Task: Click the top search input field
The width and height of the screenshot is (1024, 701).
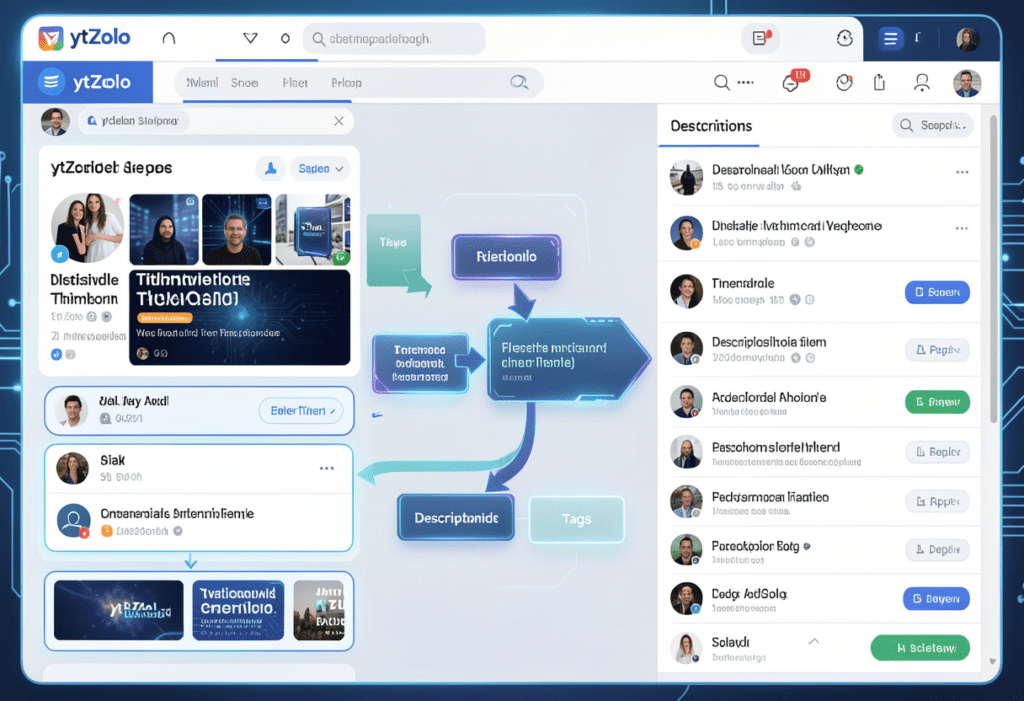Action: 394,39
